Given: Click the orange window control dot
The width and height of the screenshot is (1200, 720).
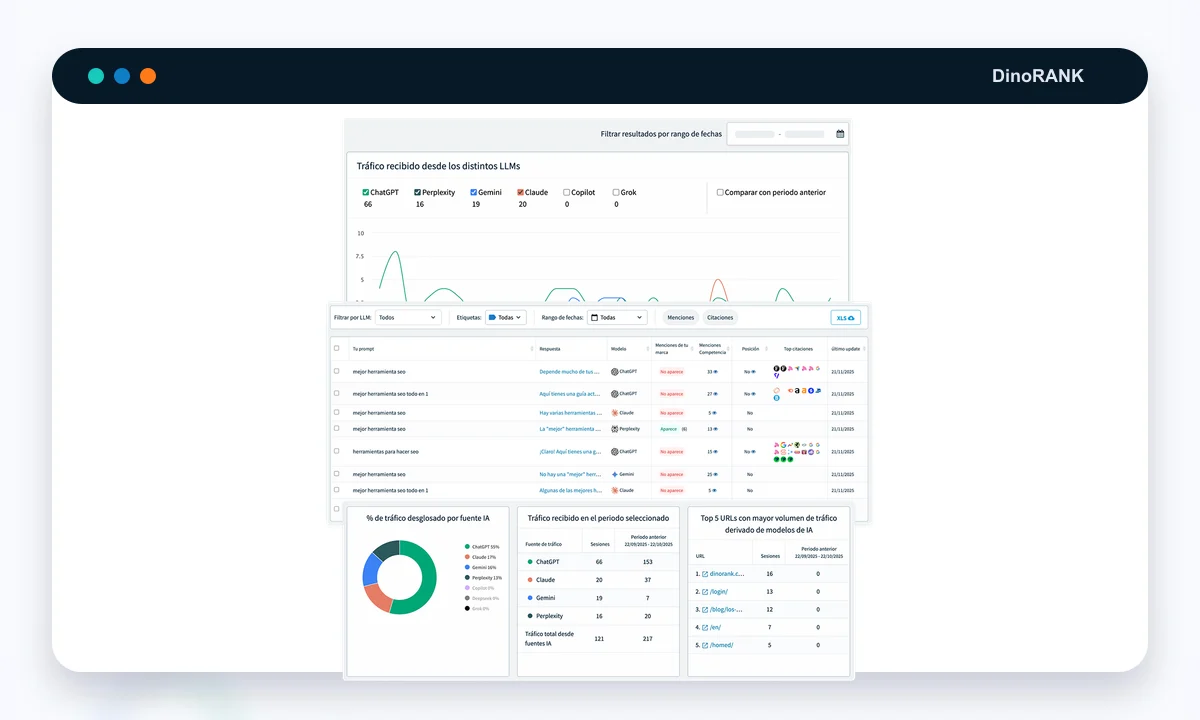Looking at the screenshot, I should pyautogui.click(x=148, y=76).
